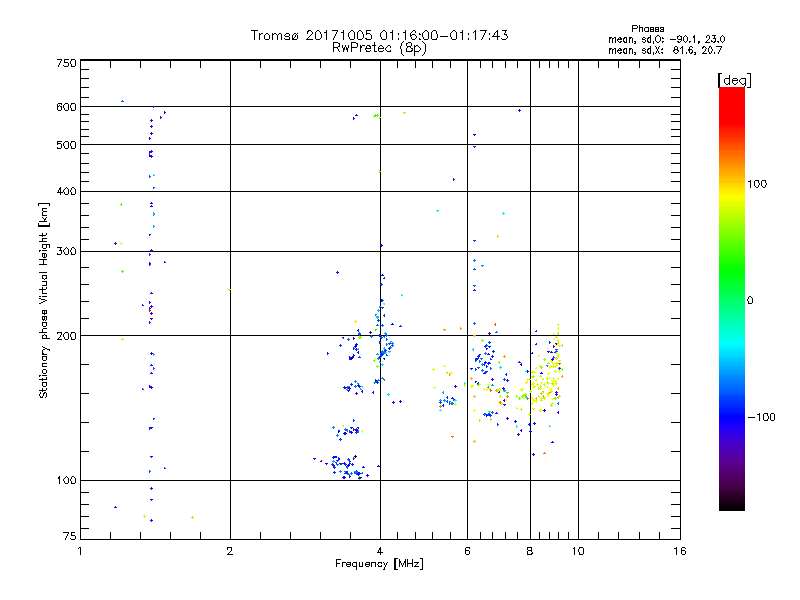Click the colorbar '100' tick label
Image resolution: width=800 pixels, height=600 pixels.
757,184
